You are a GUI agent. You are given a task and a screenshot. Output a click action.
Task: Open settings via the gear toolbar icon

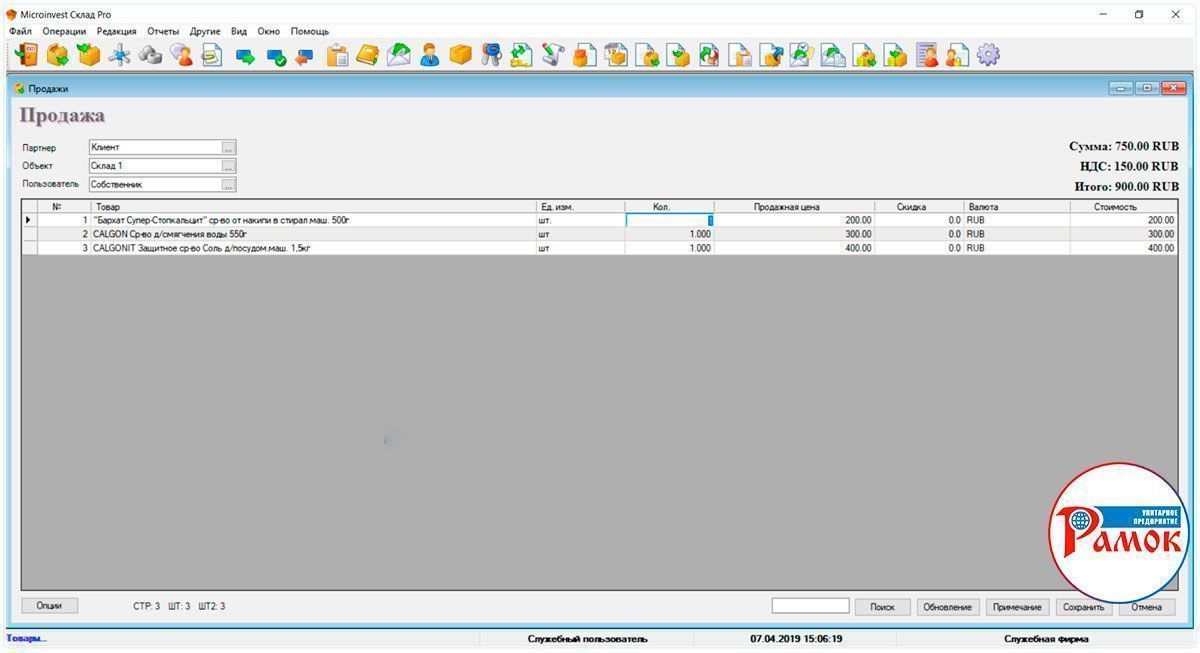988,55
